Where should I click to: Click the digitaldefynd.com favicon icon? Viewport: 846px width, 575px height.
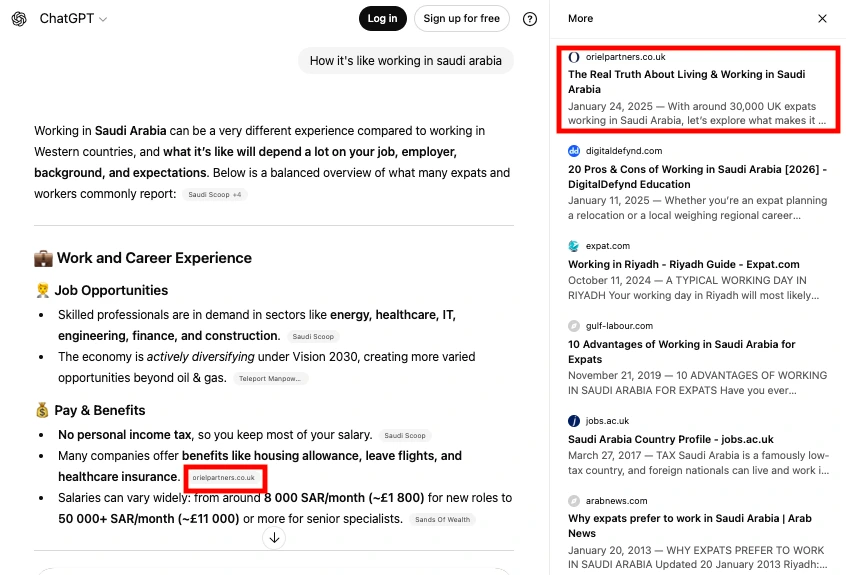(x=574, y=151)
